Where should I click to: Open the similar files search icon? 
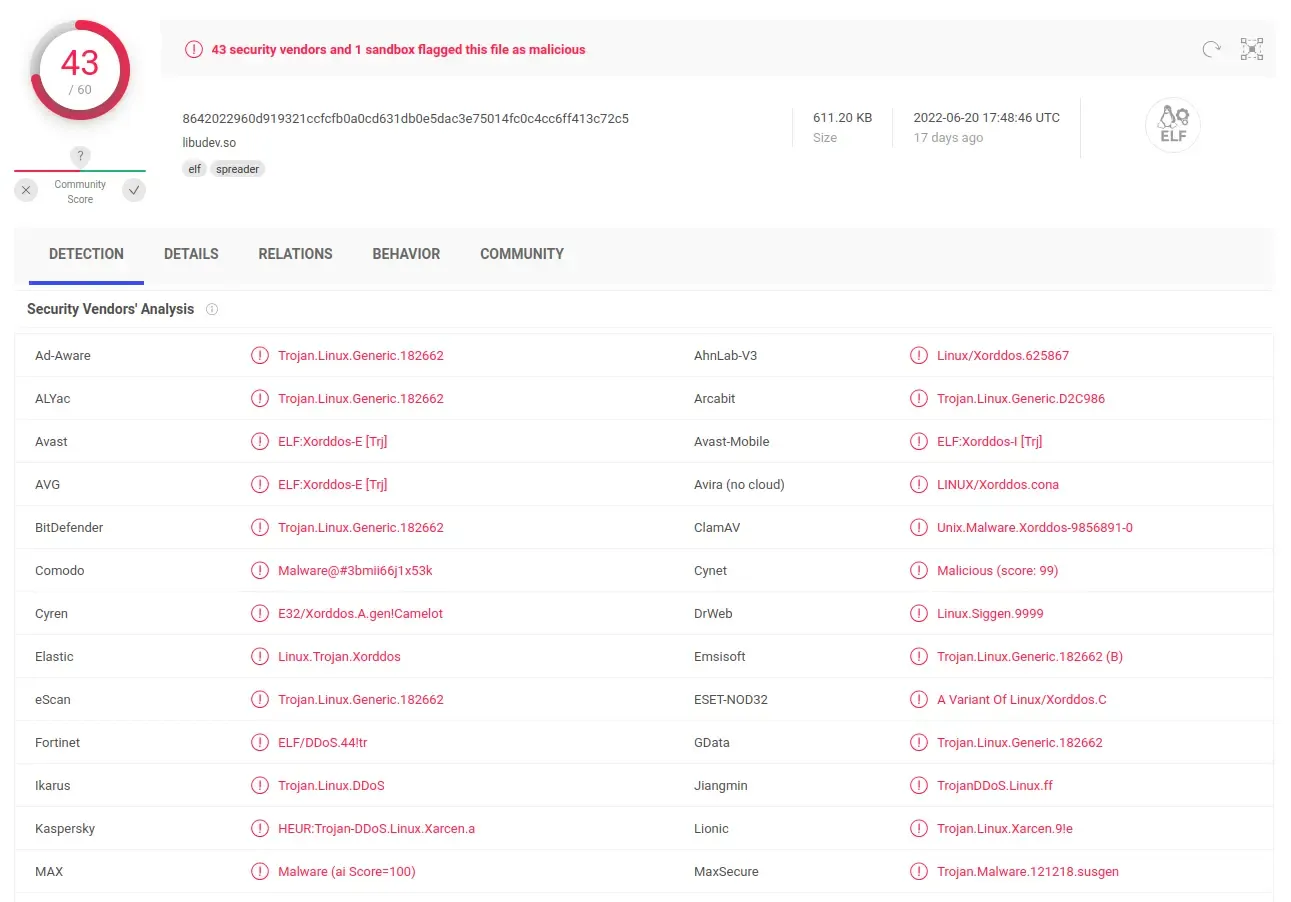pyautogui.click(x=1251, y=48)
